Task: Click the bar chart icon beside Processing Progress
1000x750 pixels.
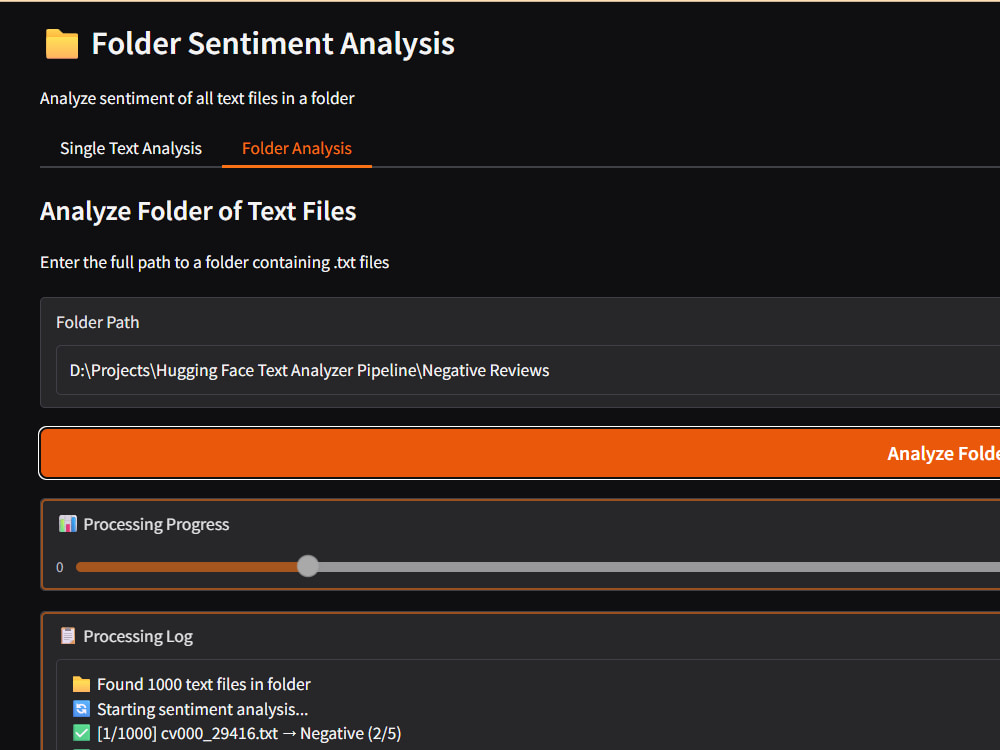Action: (x=68, y=524)
